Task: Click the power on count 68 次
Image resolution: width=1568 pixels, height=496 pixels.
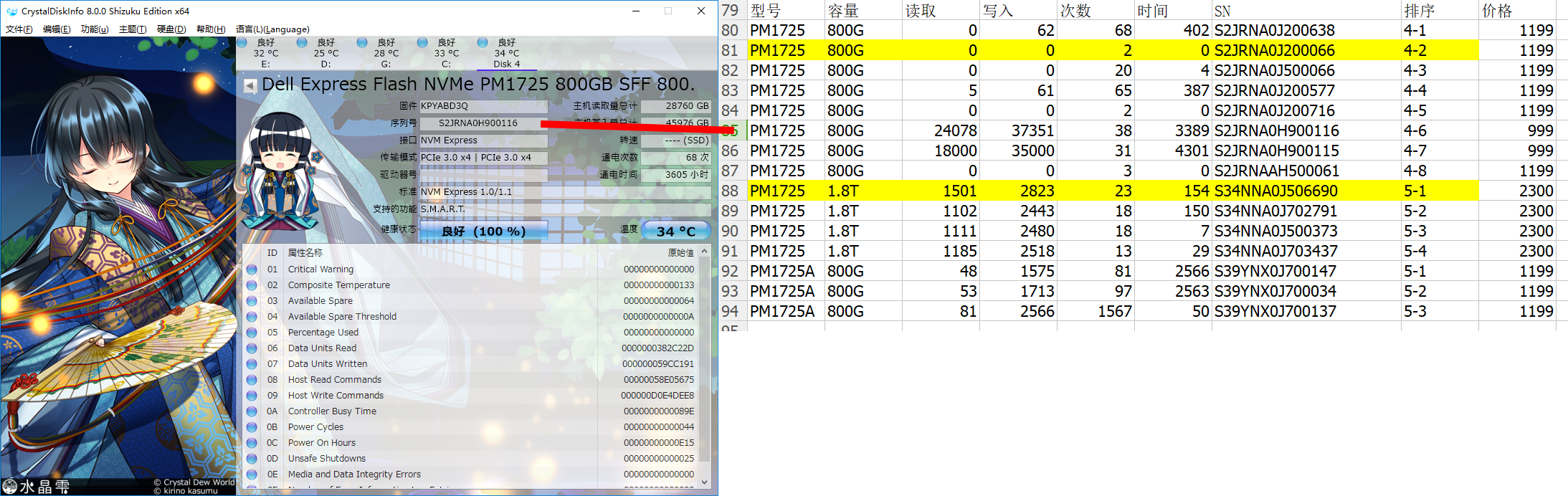Action: pos(676,158)
